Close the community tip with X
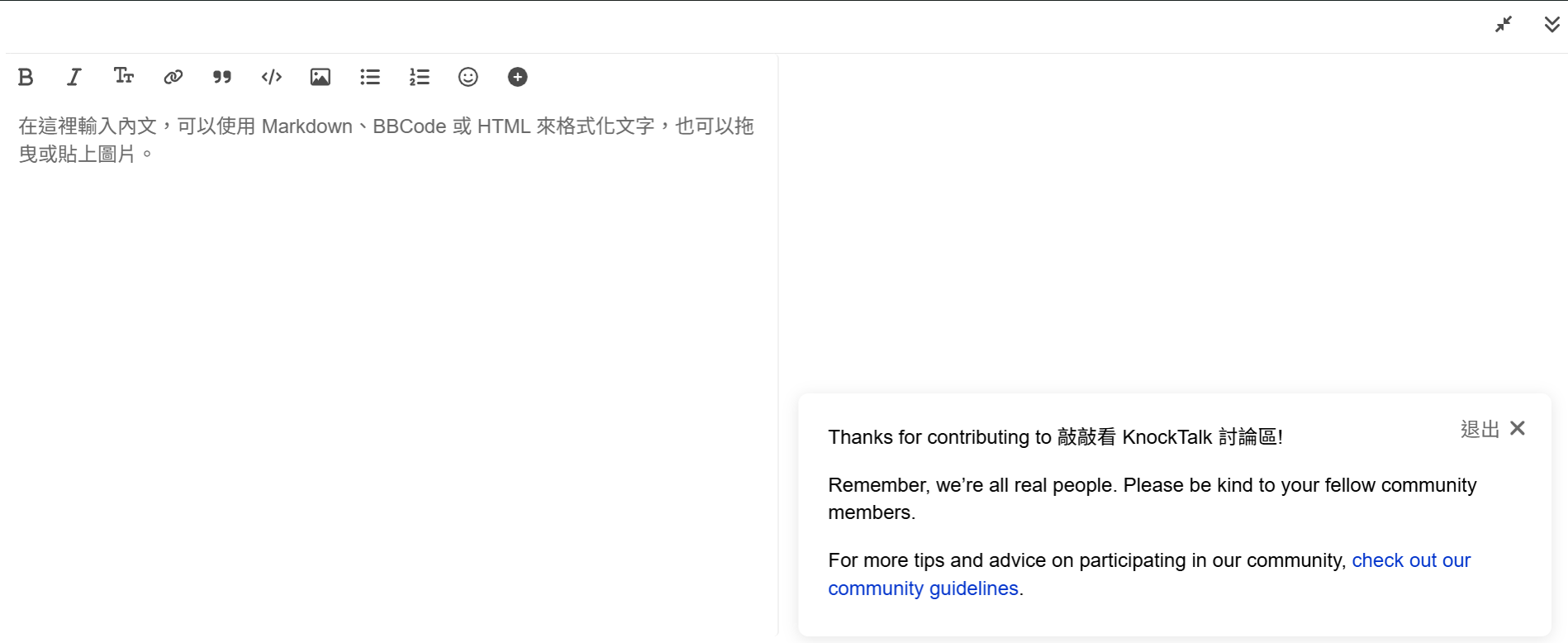Screen dimensions: 1568x643 click(x=1518, y=428)
